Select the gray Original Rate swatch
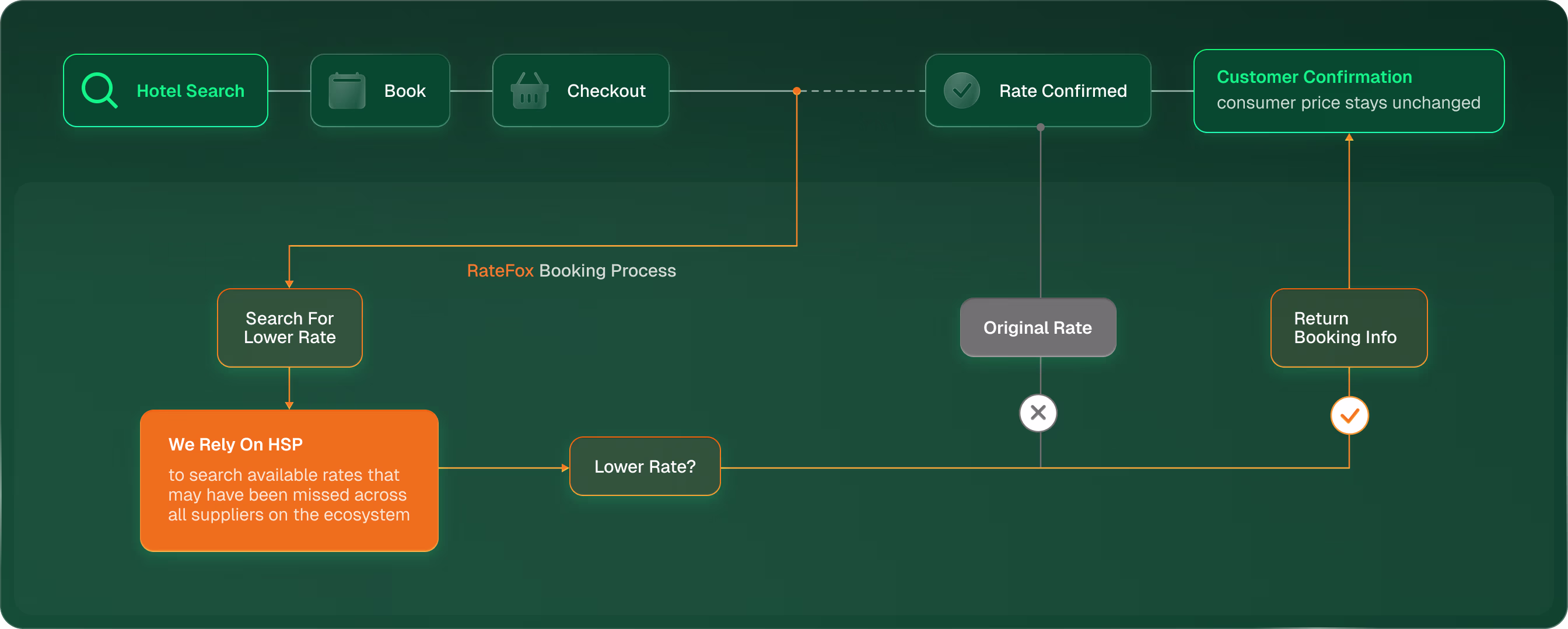 click(x=1038, y=327)
